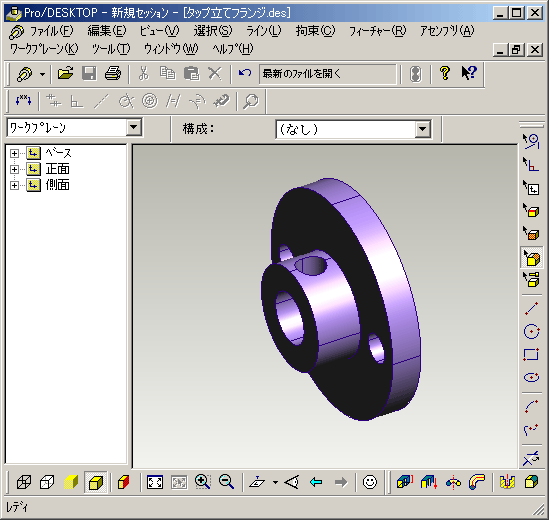
Task: Select the rectangle drawing tool
Action: (531, 354)
